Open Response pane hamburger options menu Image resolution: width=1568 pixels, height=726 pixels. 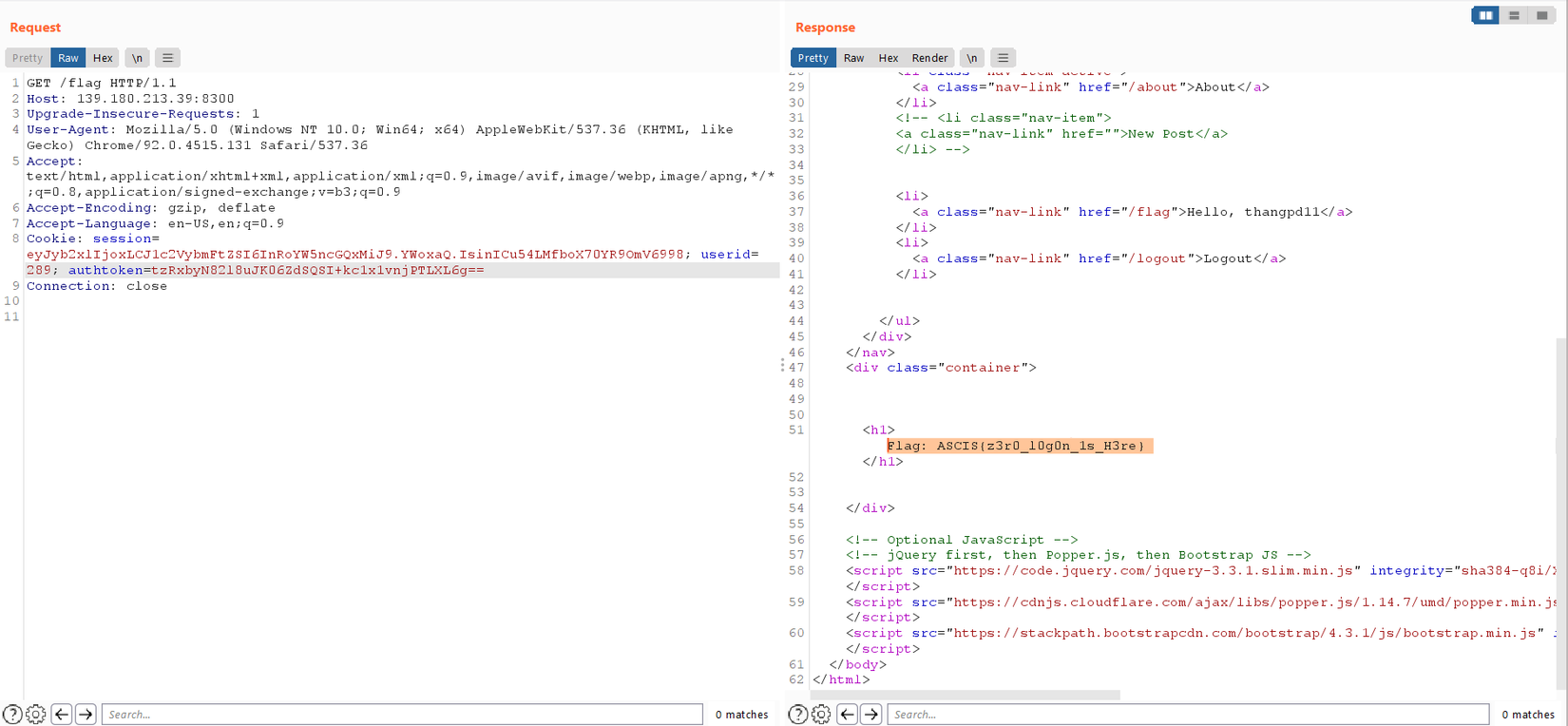[x=1003, y=58]
